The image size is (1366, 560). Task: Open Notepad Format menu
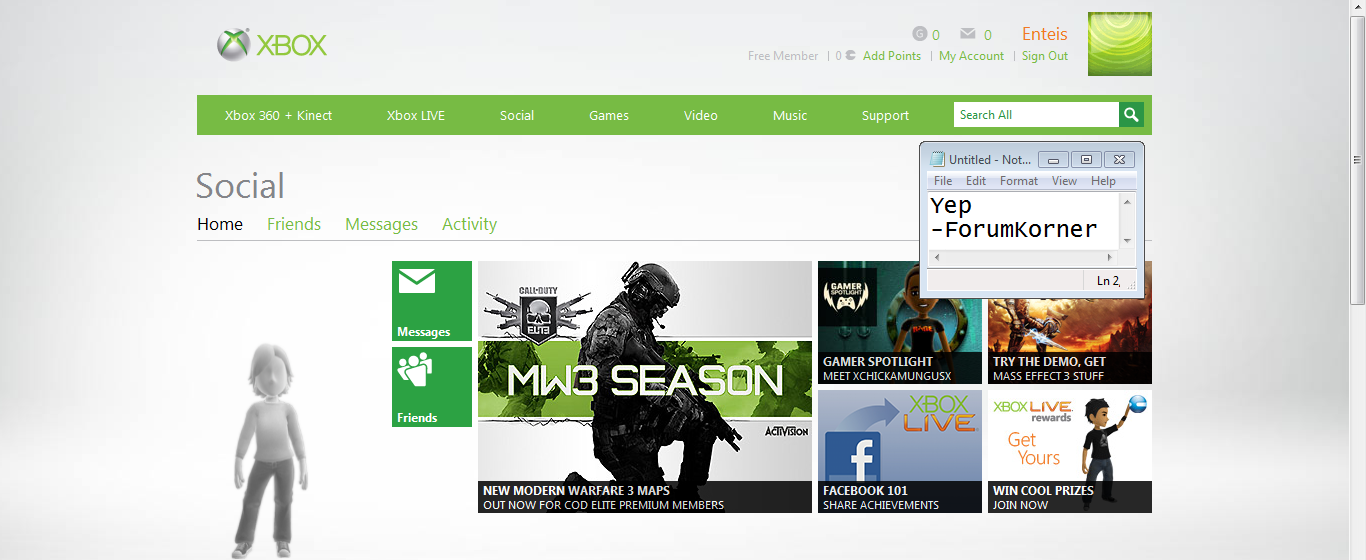click(1019, 181)
